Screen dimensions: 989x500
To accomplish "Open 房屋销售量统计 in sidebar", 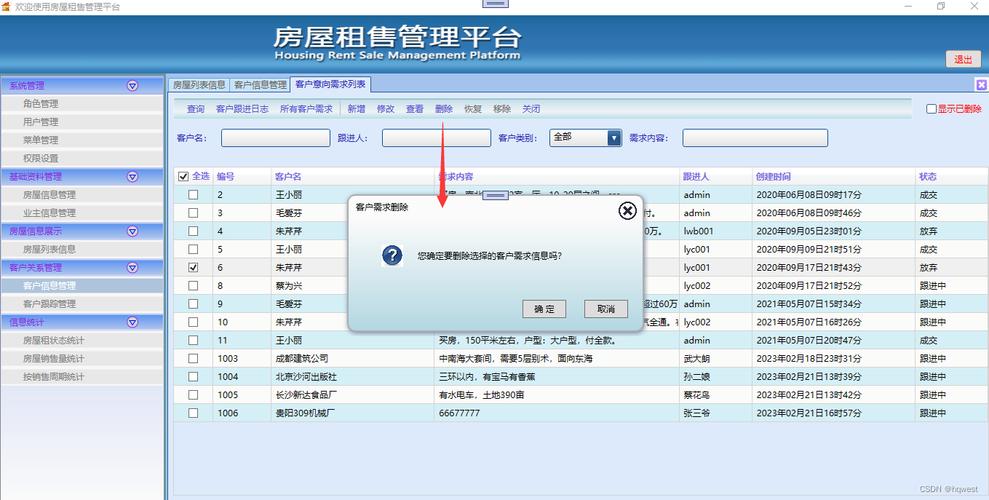I will click(54, 359).
